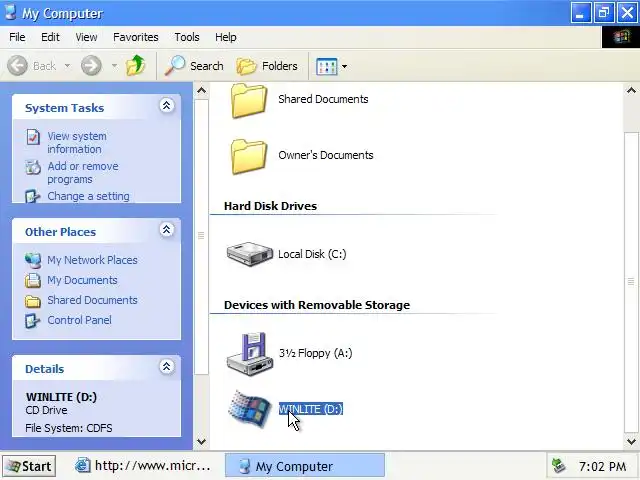
Task: Click the Add or remove programs icon
Action: pyautogui.click(x=33, y=167)
